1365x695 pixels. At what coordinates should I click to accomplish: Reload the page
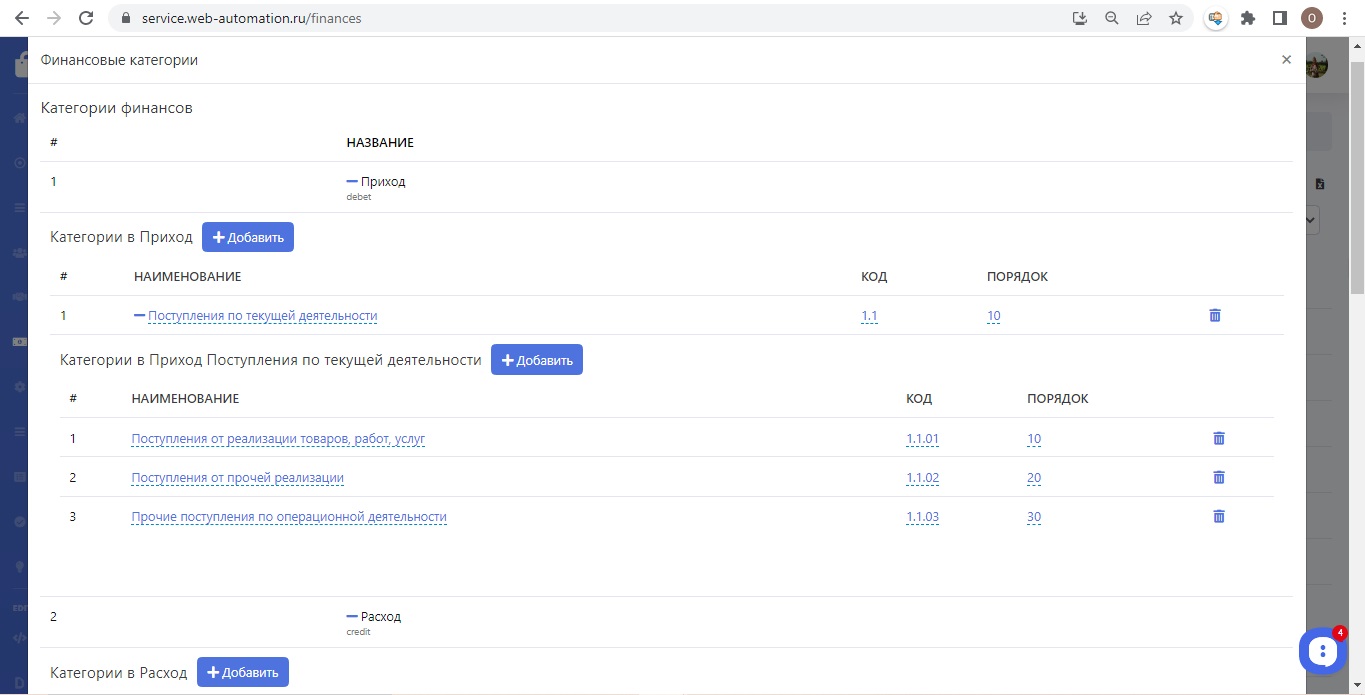(86, 18)
